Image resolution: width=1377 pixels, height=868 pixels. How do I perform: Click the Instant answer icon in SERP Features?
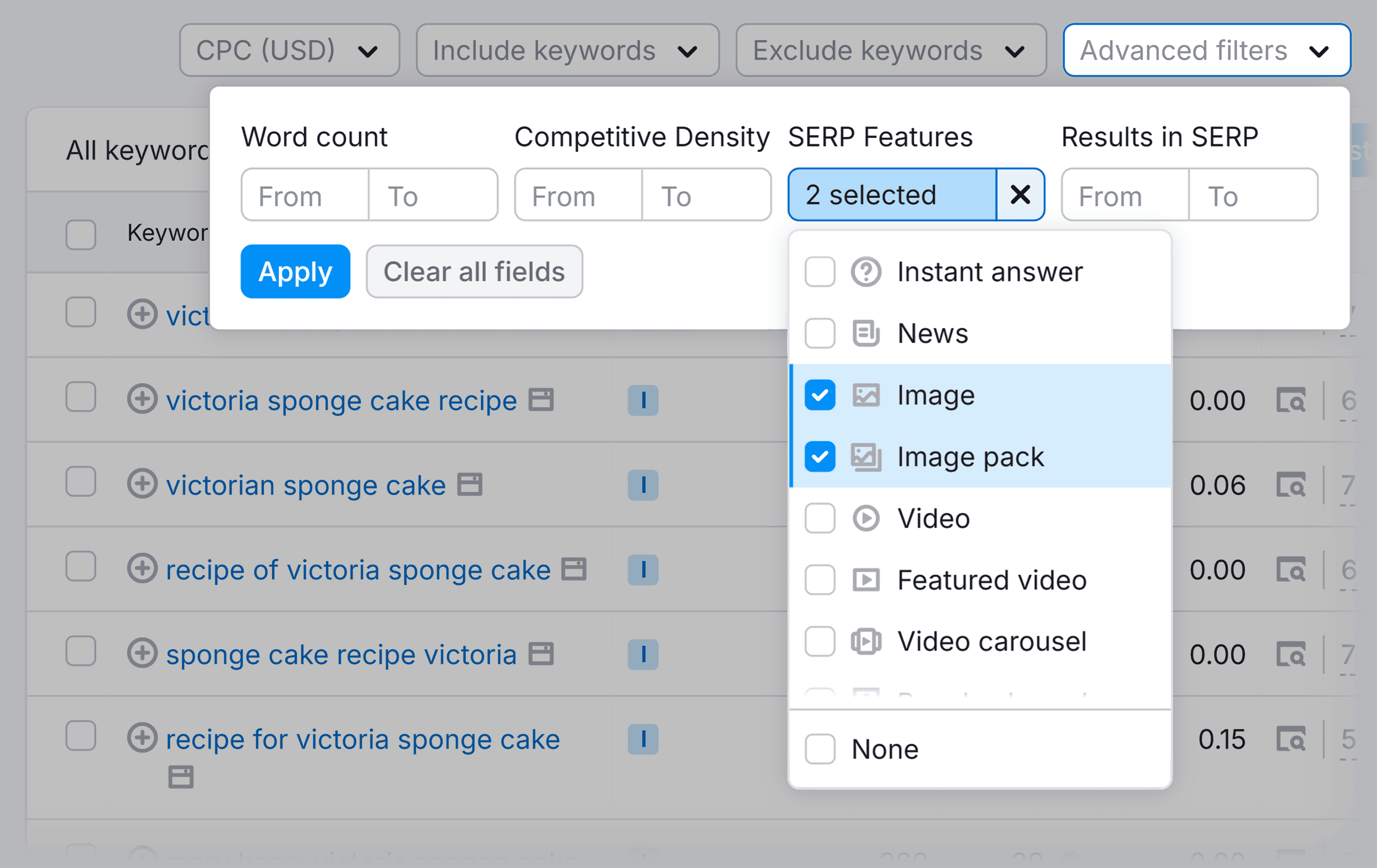[862, 271]
